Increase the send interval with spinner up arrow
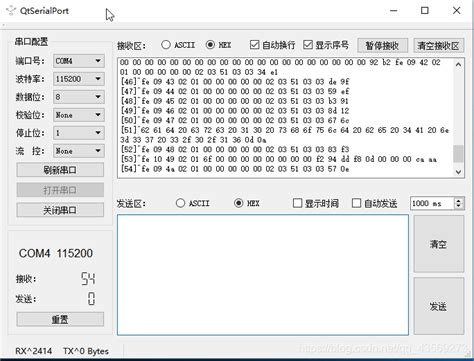 pyautogui.click(x=459, y=201)
